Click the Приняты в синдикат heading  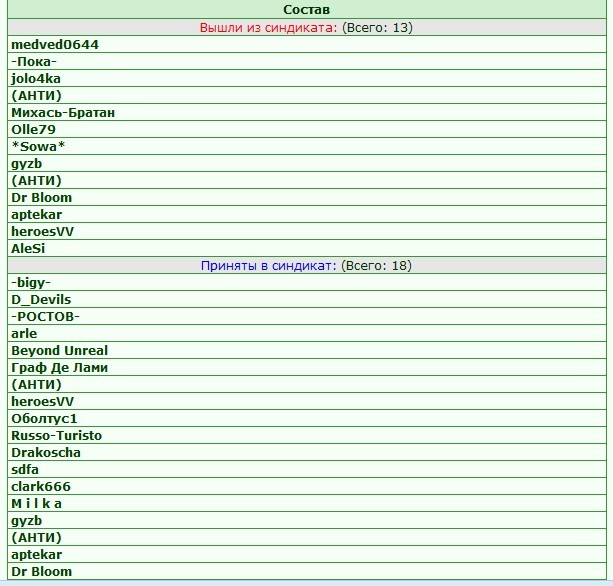pos(269,266)
